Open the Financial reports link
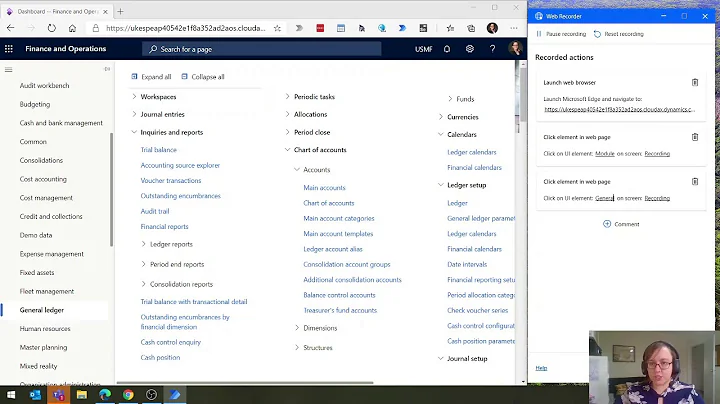 pyautogui.click(x=164, y=226)
